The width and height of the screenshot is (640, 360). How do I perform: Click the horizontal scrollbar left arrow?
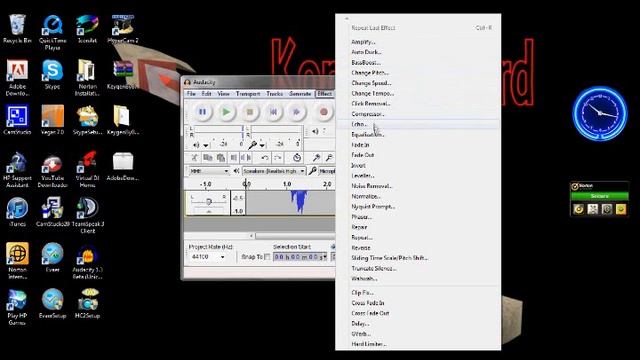pyautogui.click(x=251, y=236)
